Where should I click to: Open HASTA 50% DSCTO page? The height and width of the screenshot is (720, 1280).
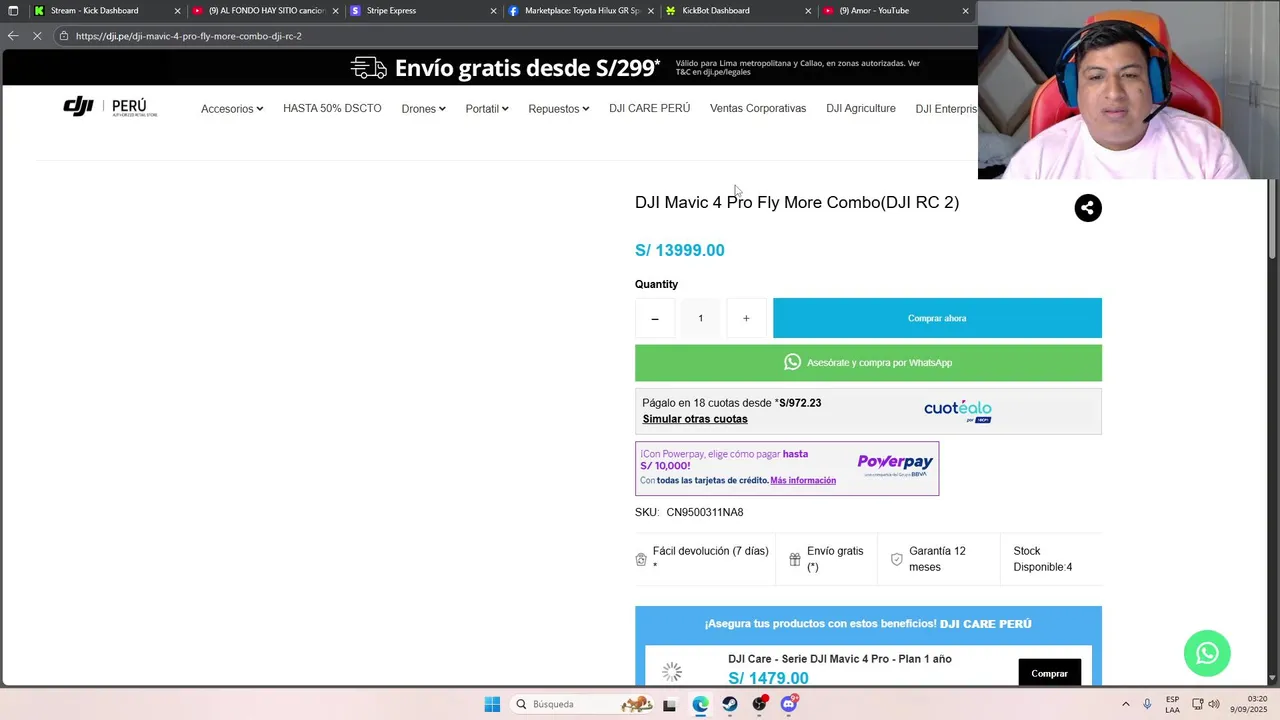point(332,108)
